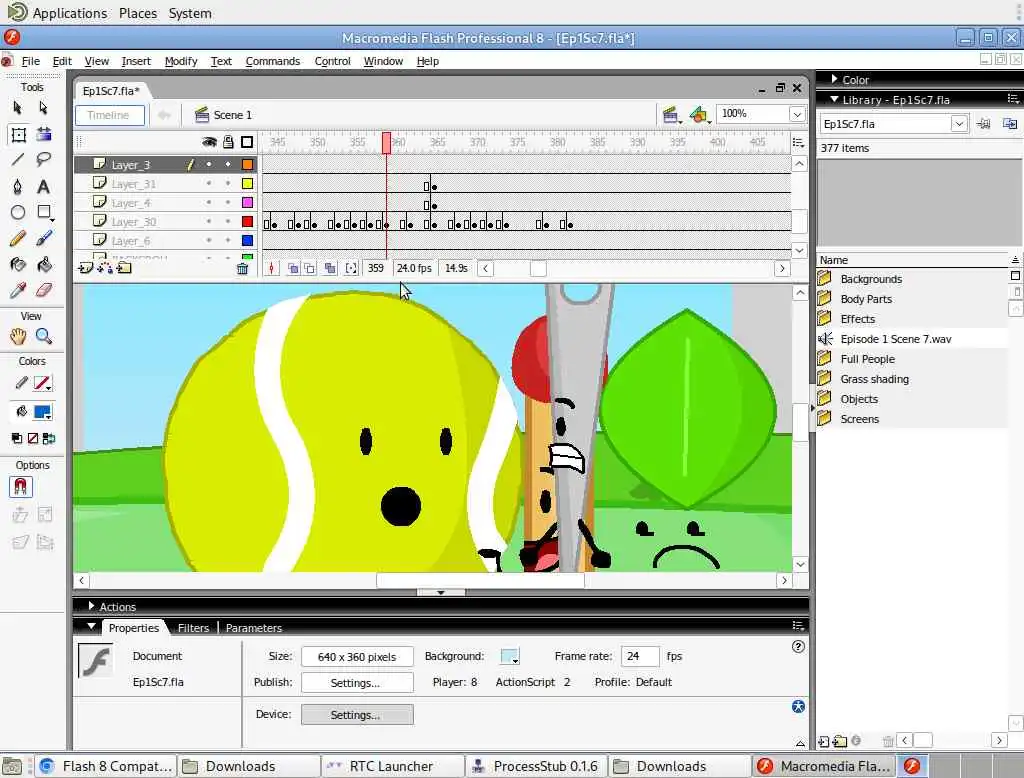Click the Insert Layer icon
This screenshot has height=778, width=1024.
pos(86,268)
